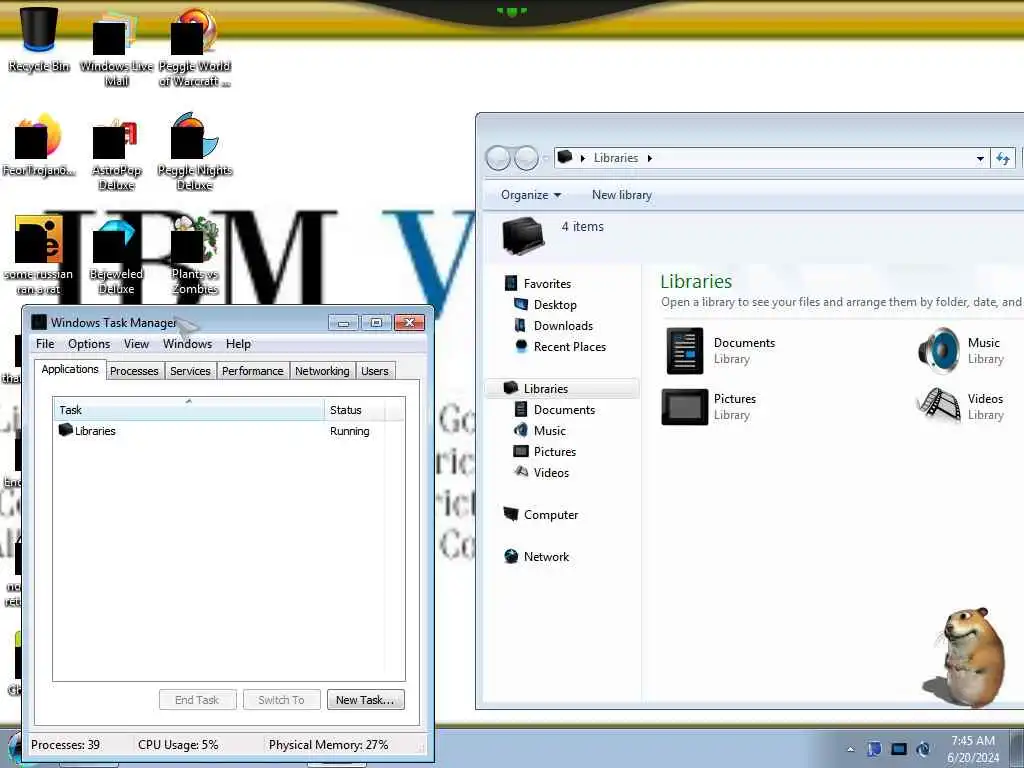The height and width of the screenshot is (768, 1024).
Task: Click the hamster desktop mascot
Action: coord(967,657)
